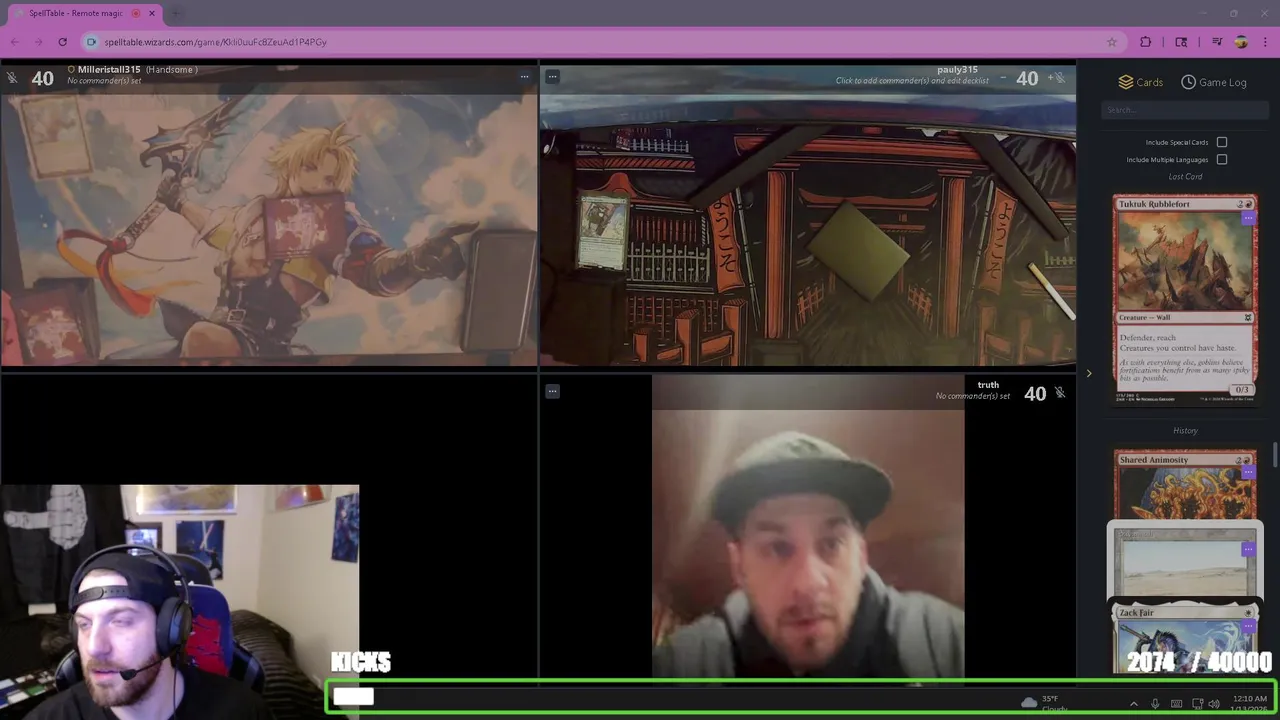The width and height of the screenshot is (1280, 720).
Task: Open a new browser tab
Action: (x=176, y=14)
